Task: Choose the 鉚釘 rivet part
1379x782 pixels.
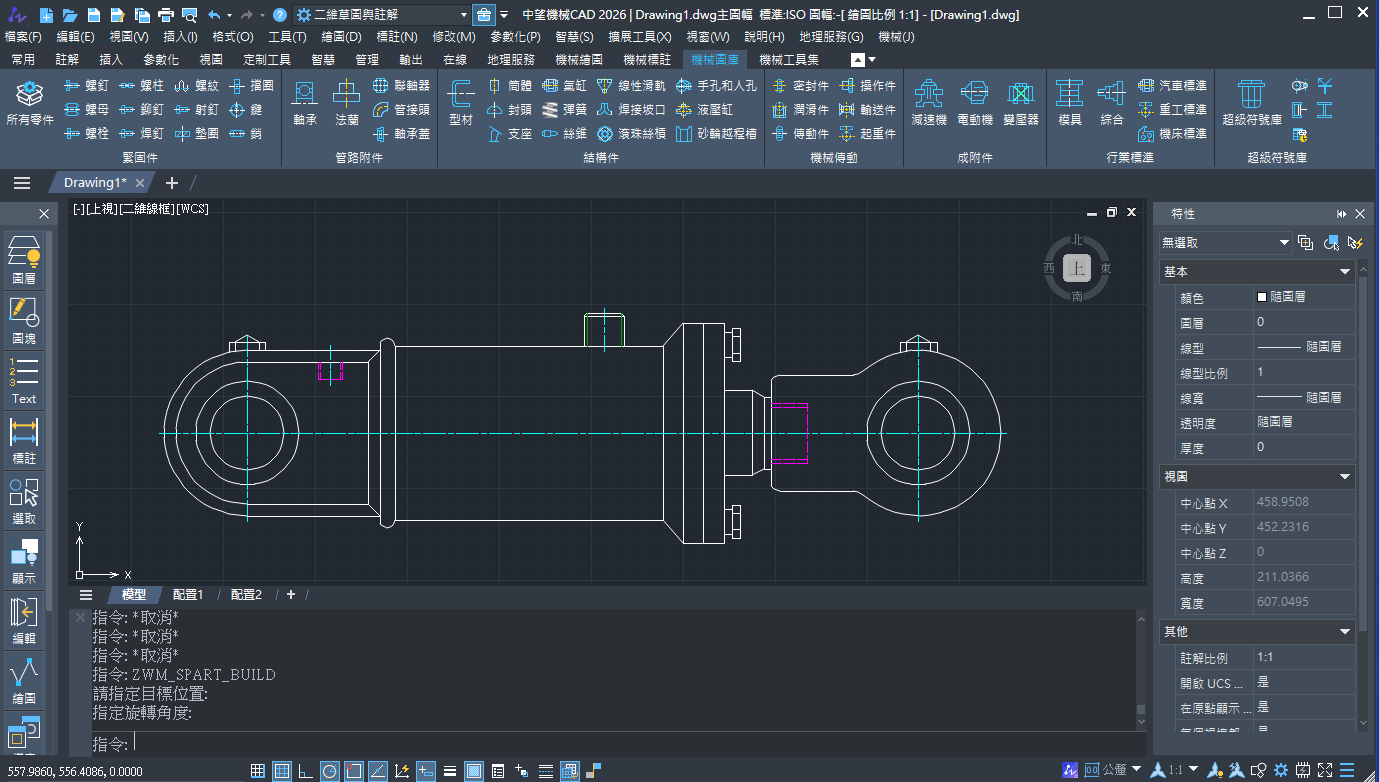Action: tap(141, 110)
